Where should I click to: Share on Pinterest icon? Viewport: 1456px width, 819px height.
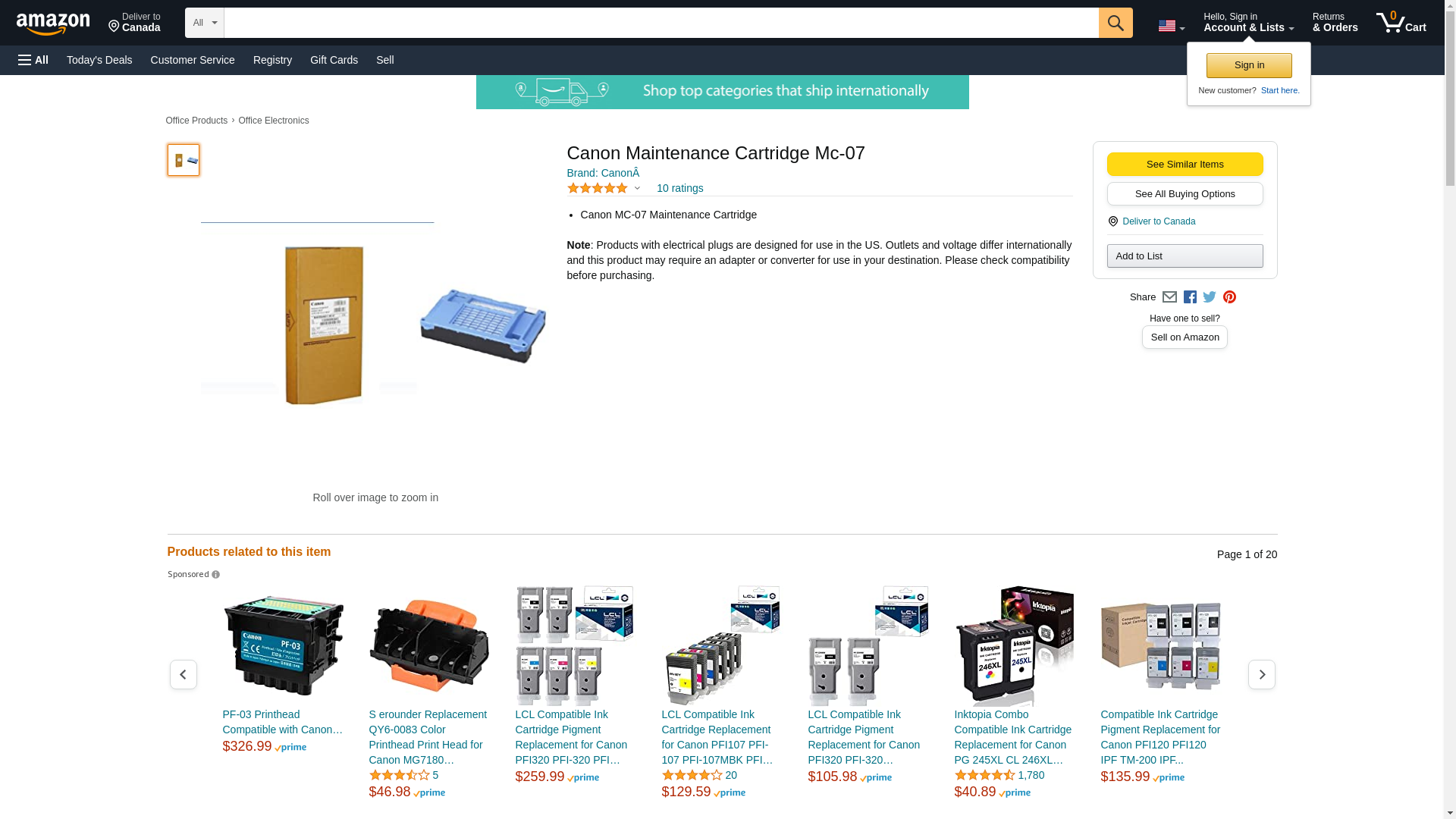tap(1229, 297)
